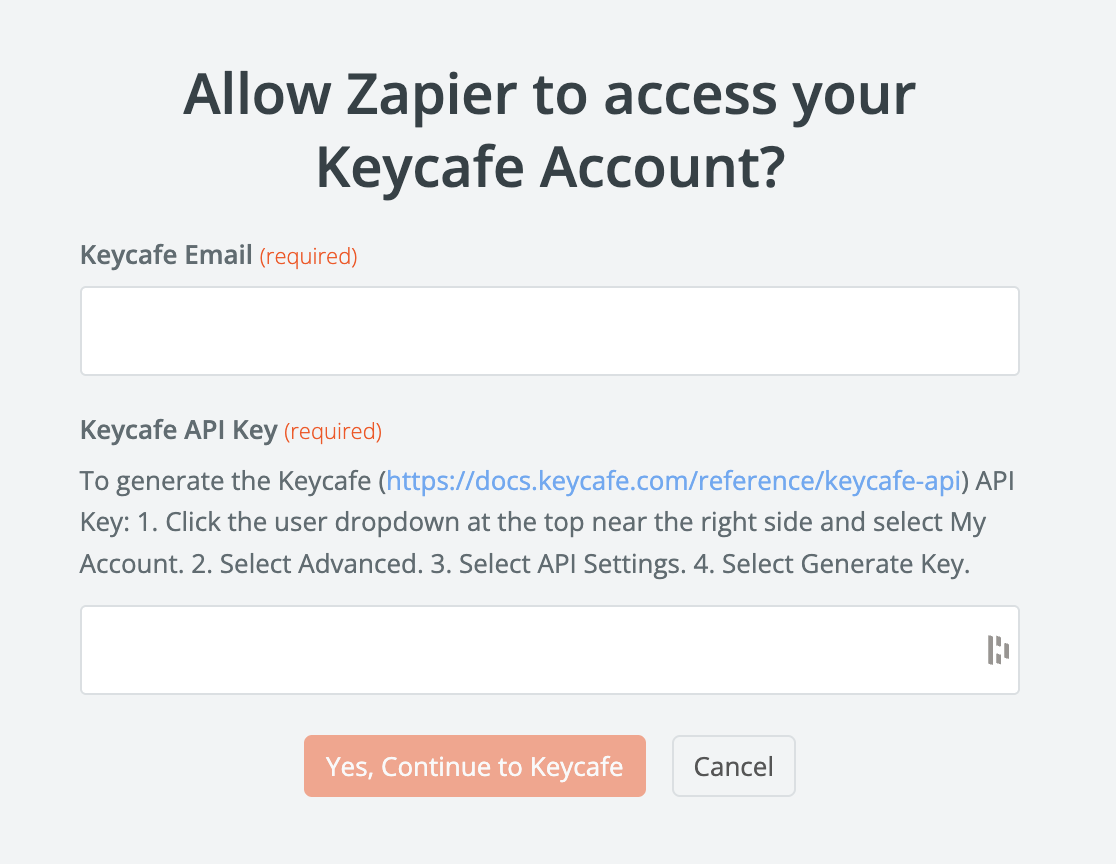Click the 'To generate the Keycafe' instruction text
The height and width of the screenshot is (864, 1116).
point(225,481)
